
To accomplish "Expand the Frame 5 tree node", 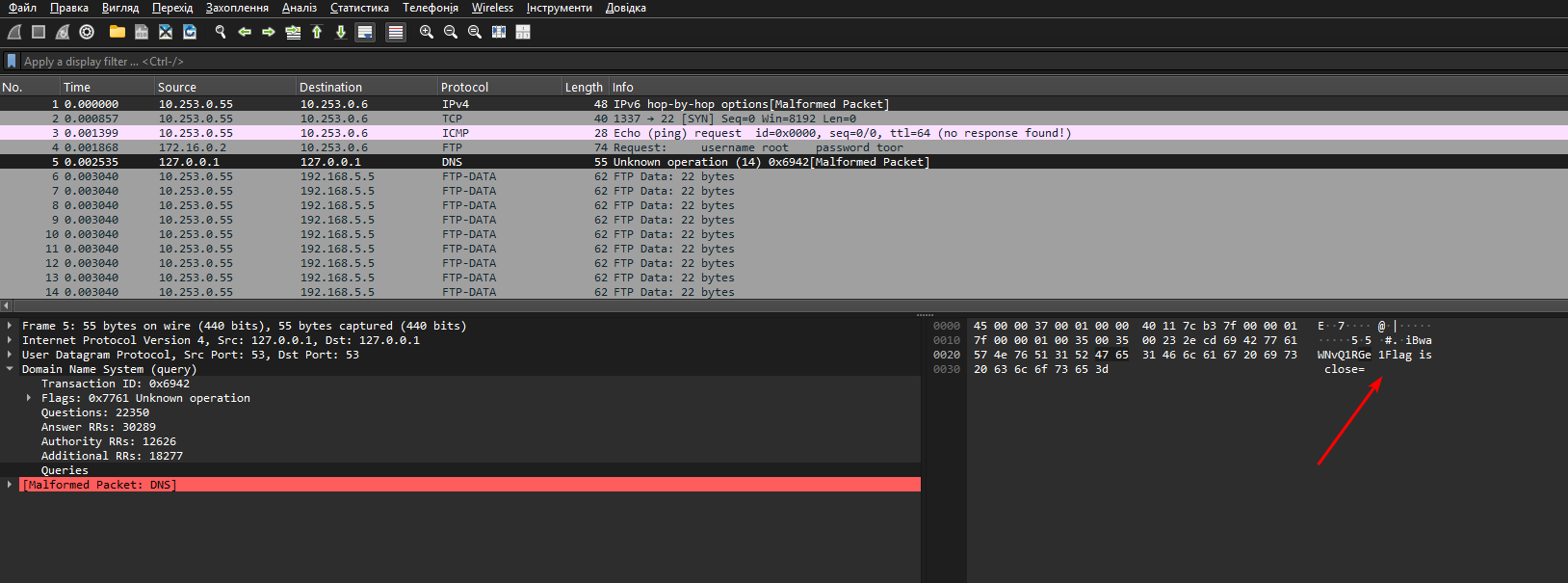I will (10, 326).
